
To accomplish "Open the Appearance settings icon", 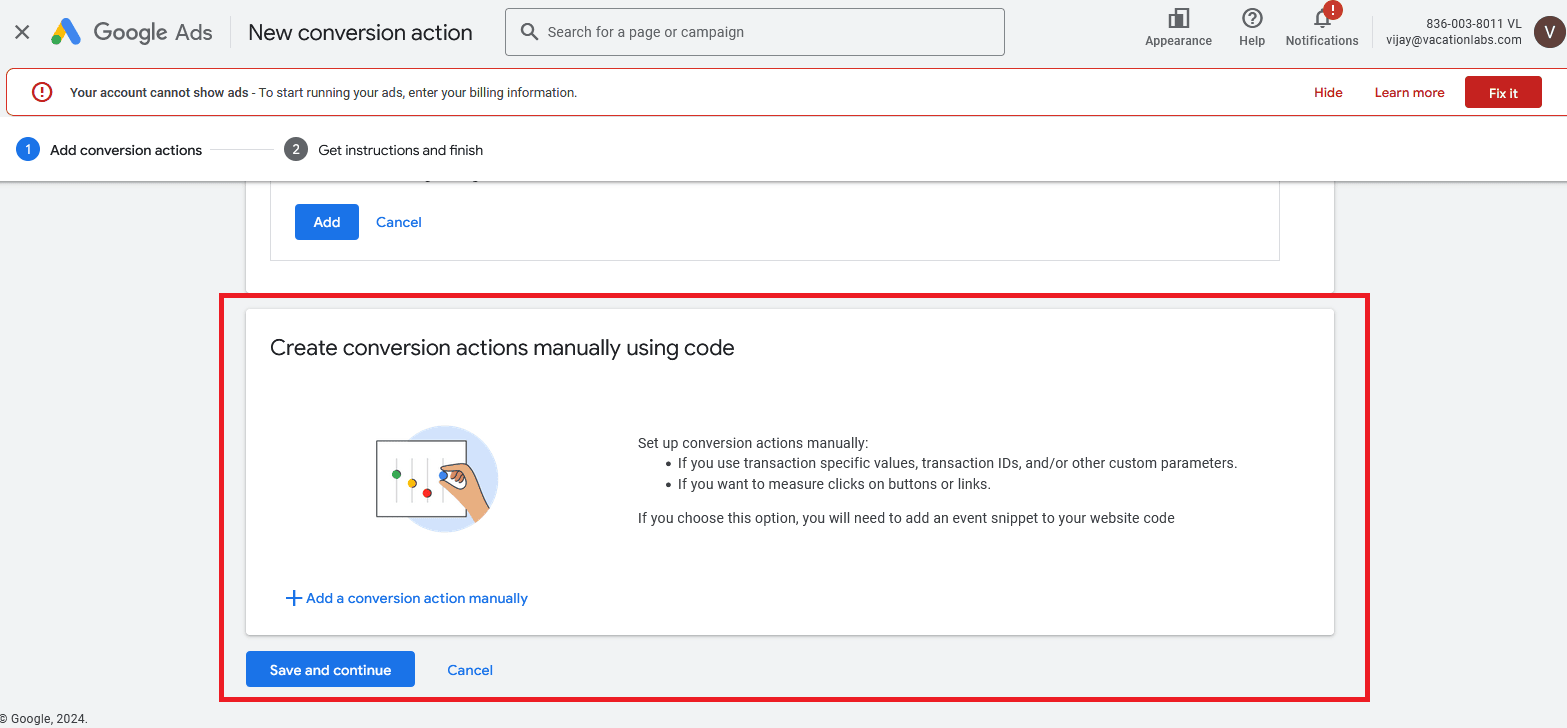I will (x=1178, y=19).
